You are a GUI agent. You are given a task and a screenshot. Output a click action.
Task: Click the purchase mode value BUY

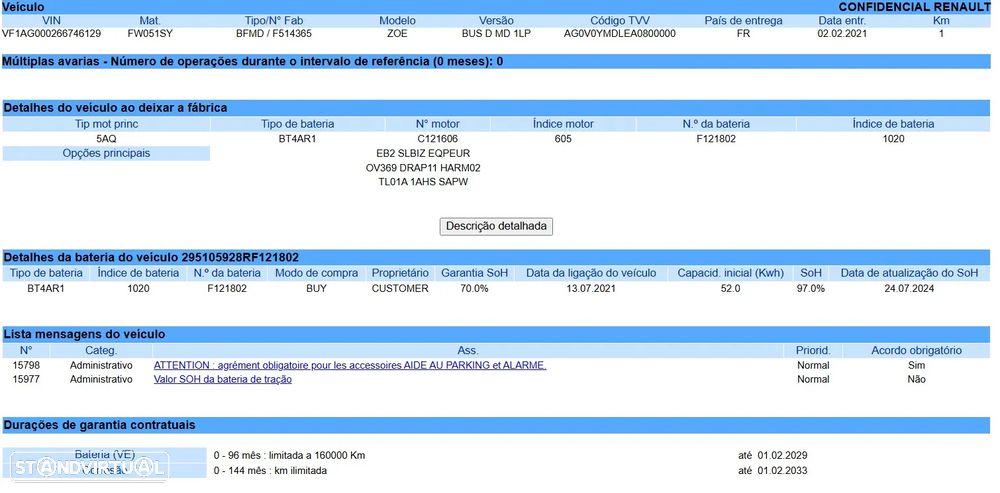[316, 288]
